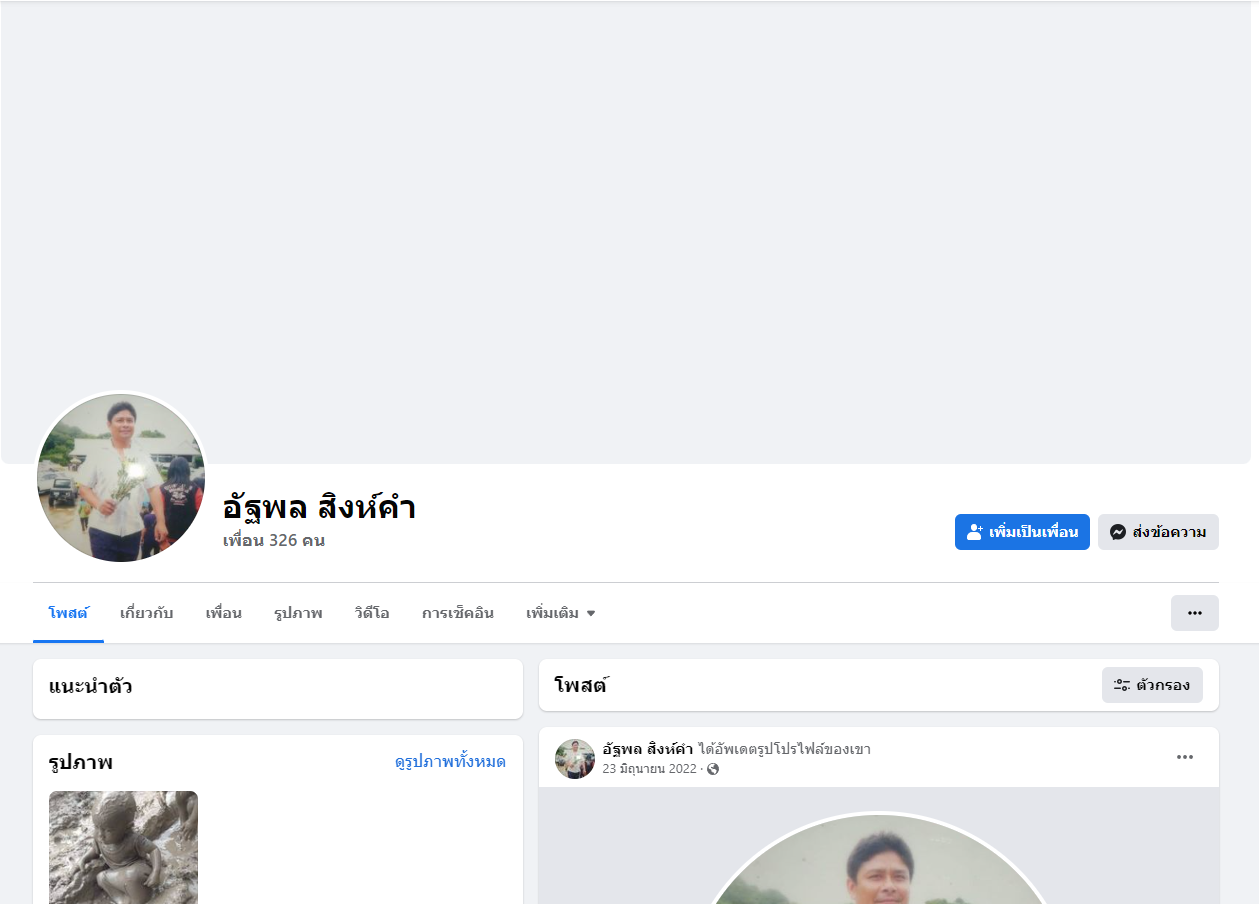Click the เพิ่มเป็นเพื่อน add friend button

1022,532
